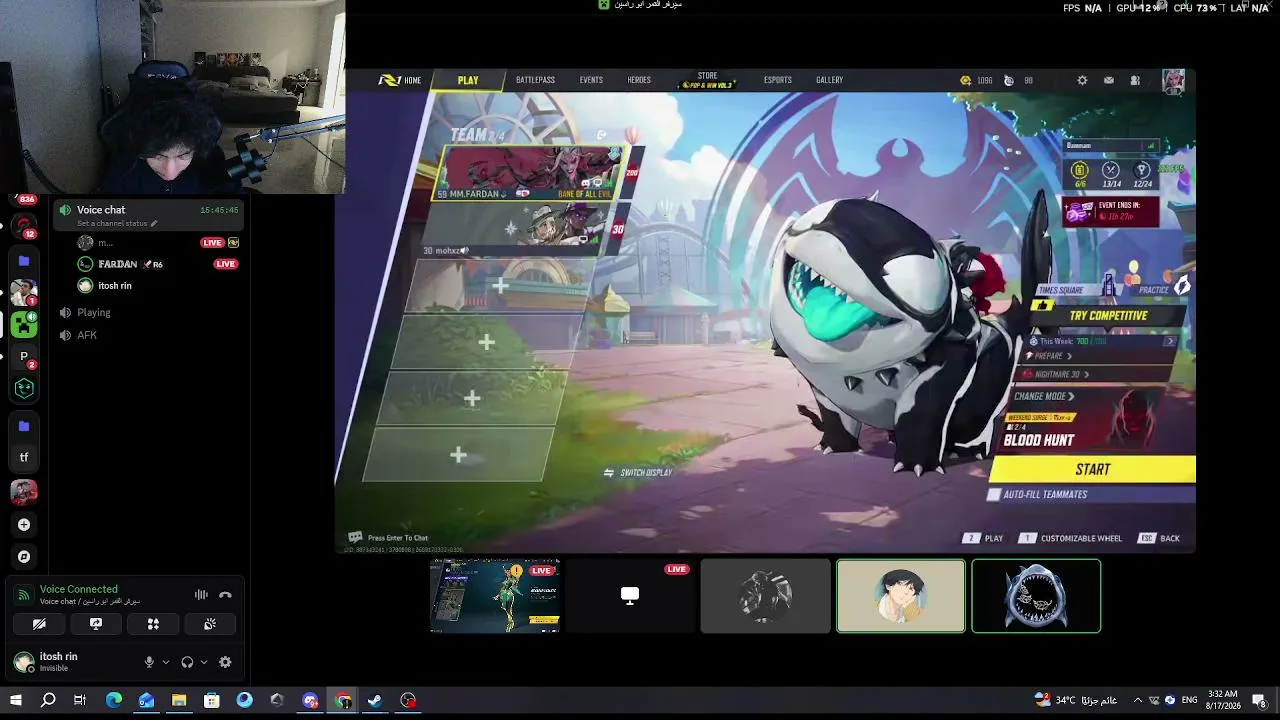Open the Esports tab
Image resolution: width=1280 pixels, height=720 pixels.
click(778, 80)
